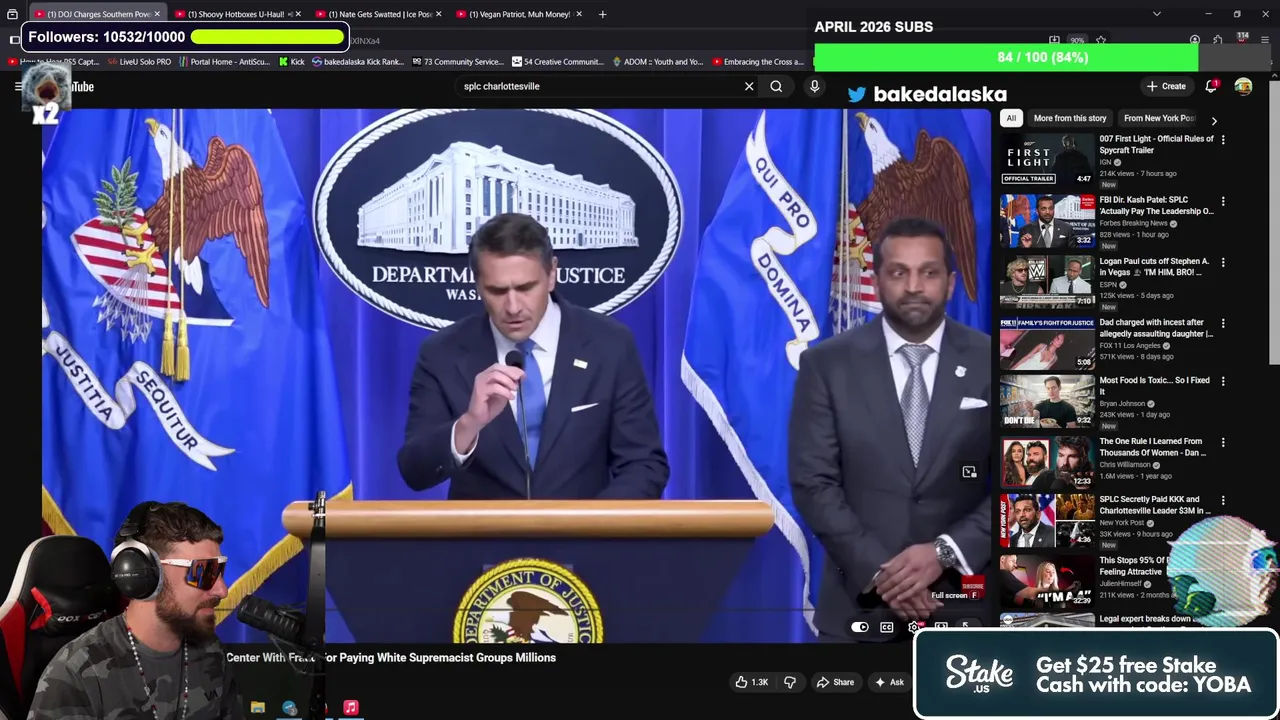Open 'Forbes Breaking News' channel name
This screenshot has width=1280, height=720.
coord(1134,223)
